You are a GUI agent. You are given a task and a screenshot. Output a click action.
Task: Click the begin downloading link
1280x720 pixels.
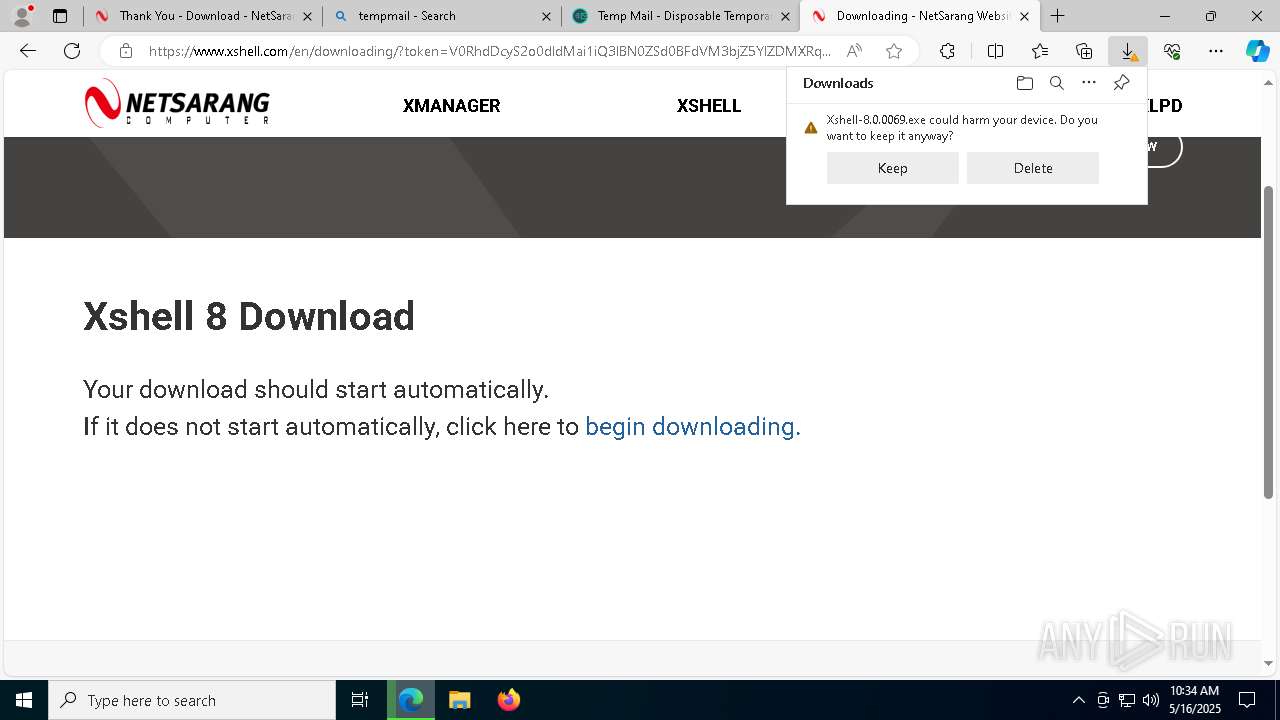692,427
